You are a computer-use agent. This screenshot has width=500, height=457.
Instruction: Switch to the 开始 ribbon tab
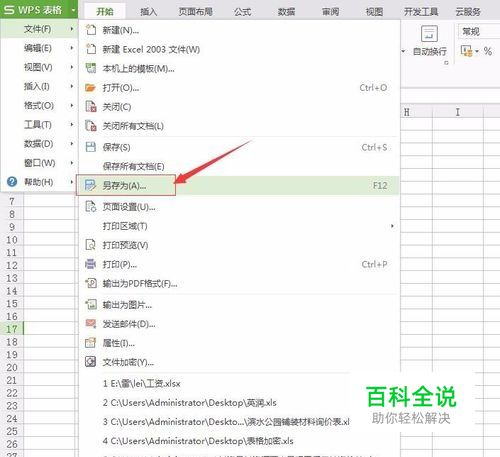pos(105,12)
